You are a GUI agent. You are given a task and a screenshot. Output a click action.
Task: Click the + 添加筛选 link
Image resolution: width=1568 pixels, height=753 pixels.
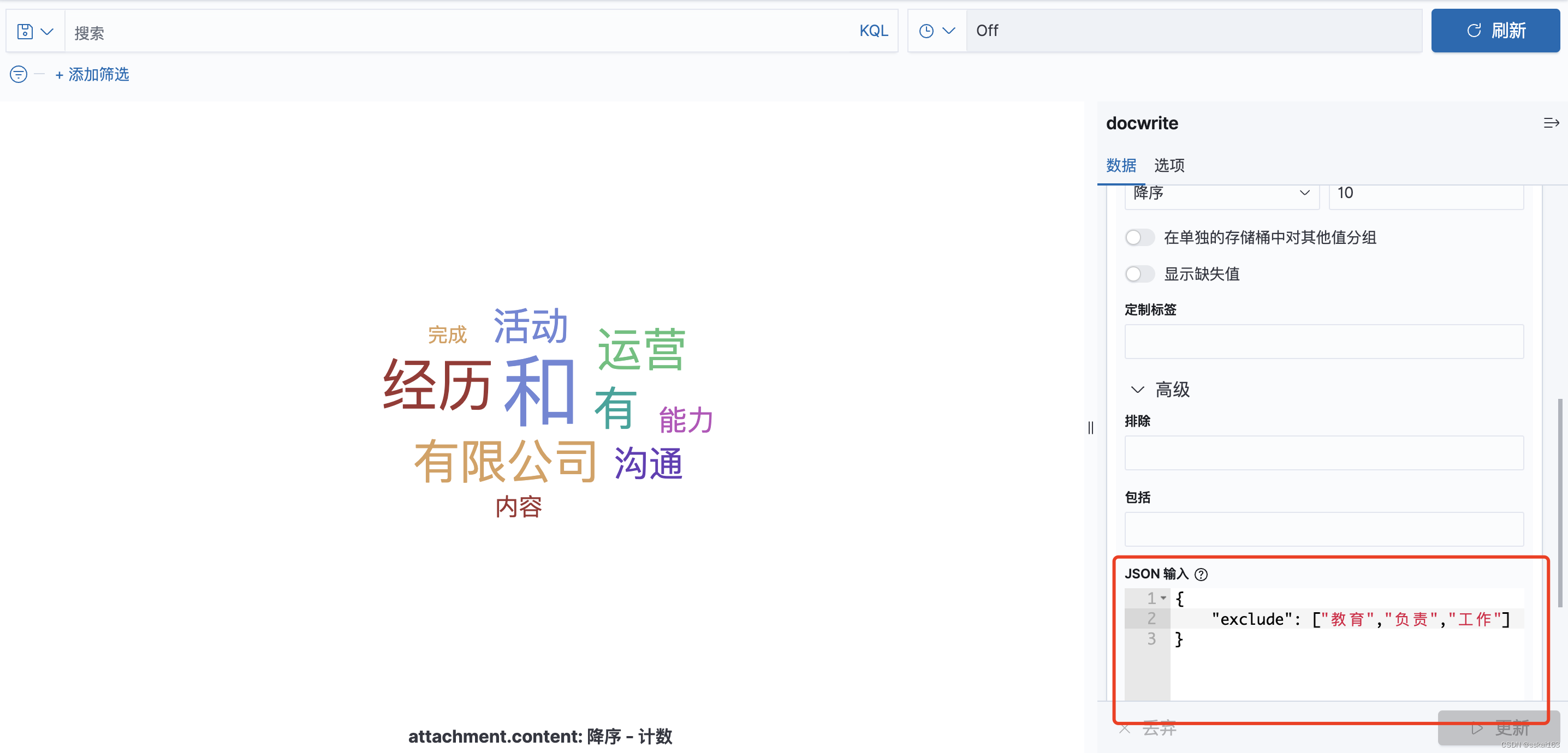[x=92, y=74]
